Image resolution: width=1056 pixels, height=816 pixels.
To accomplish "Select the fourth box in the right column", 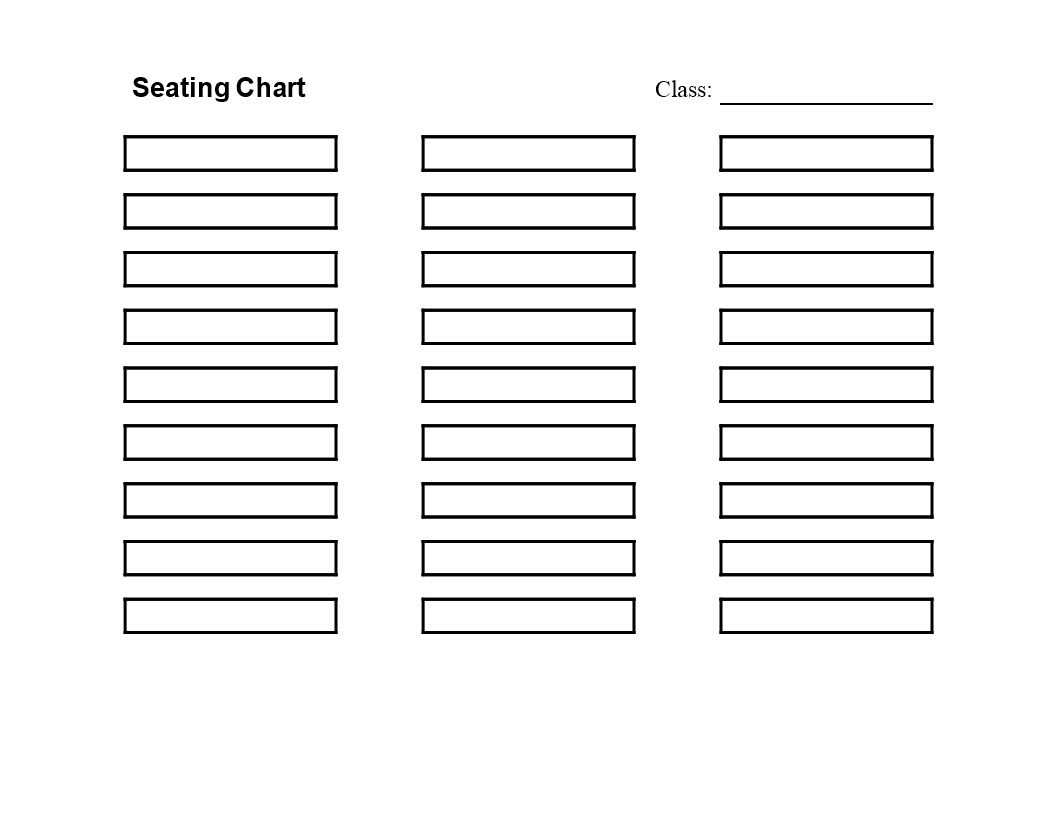I will [826, 327].
